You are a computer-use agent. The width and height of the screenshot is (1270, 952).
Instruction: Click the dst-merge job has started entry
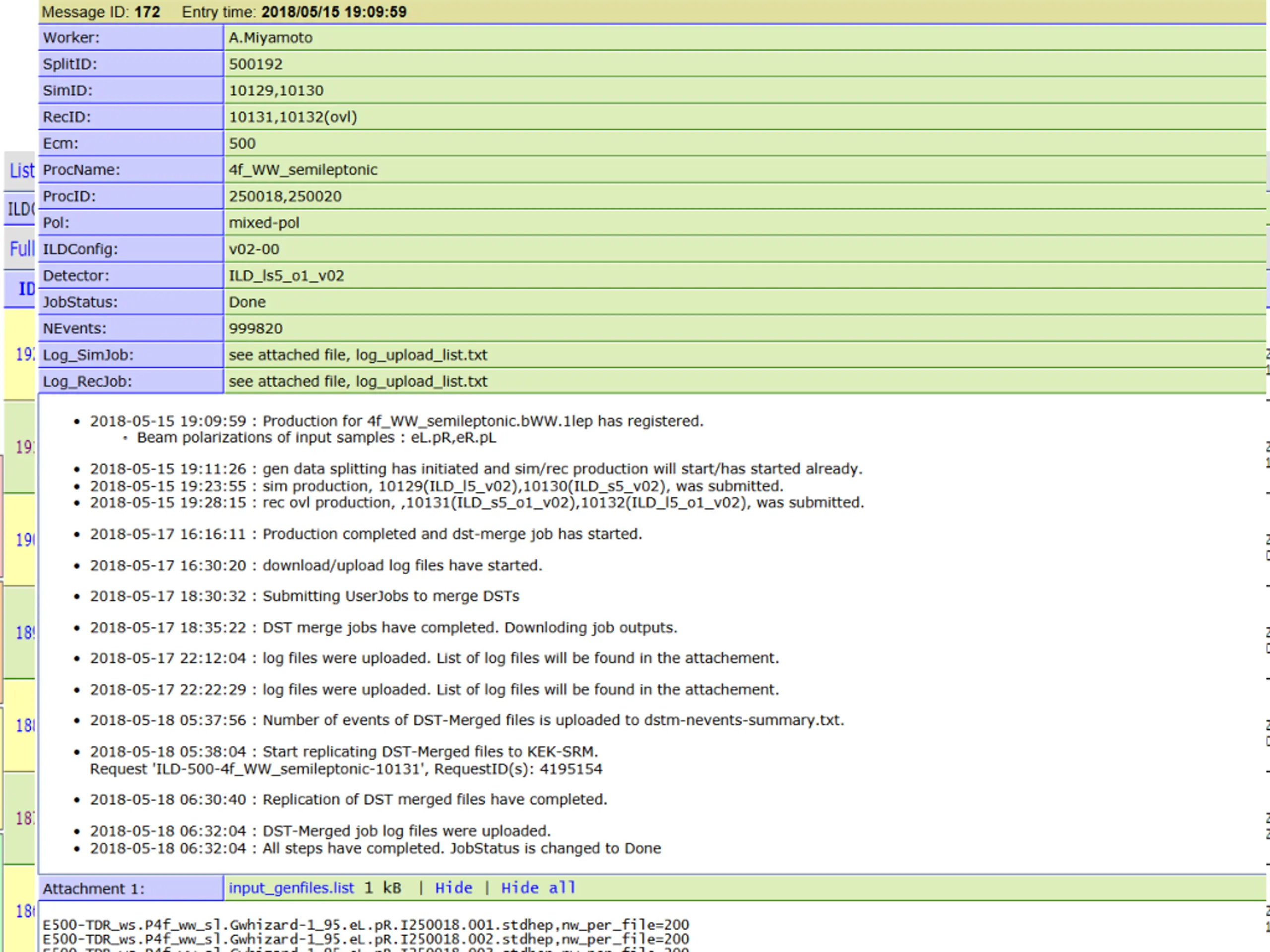(x=366, y=534)
